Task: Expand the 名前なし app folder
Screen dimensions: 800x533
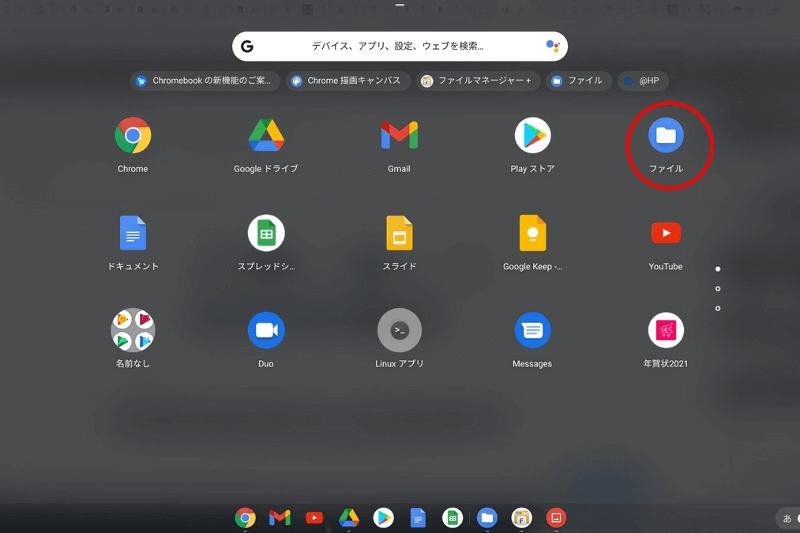Action: point(133,330)
